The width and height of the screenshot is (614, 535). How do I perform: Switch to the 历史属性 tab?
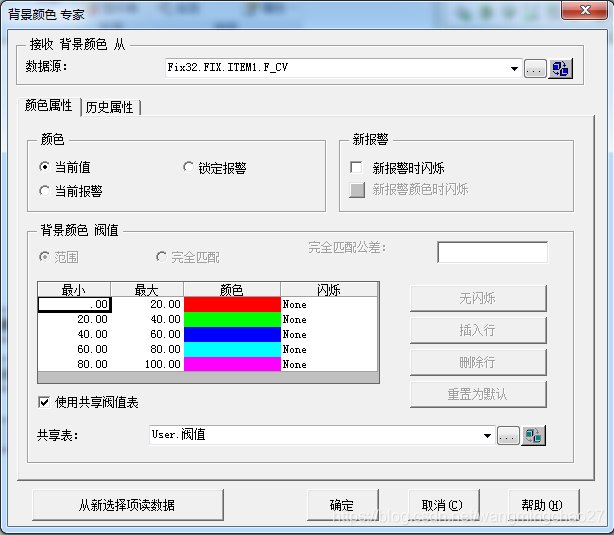(110, 107)
